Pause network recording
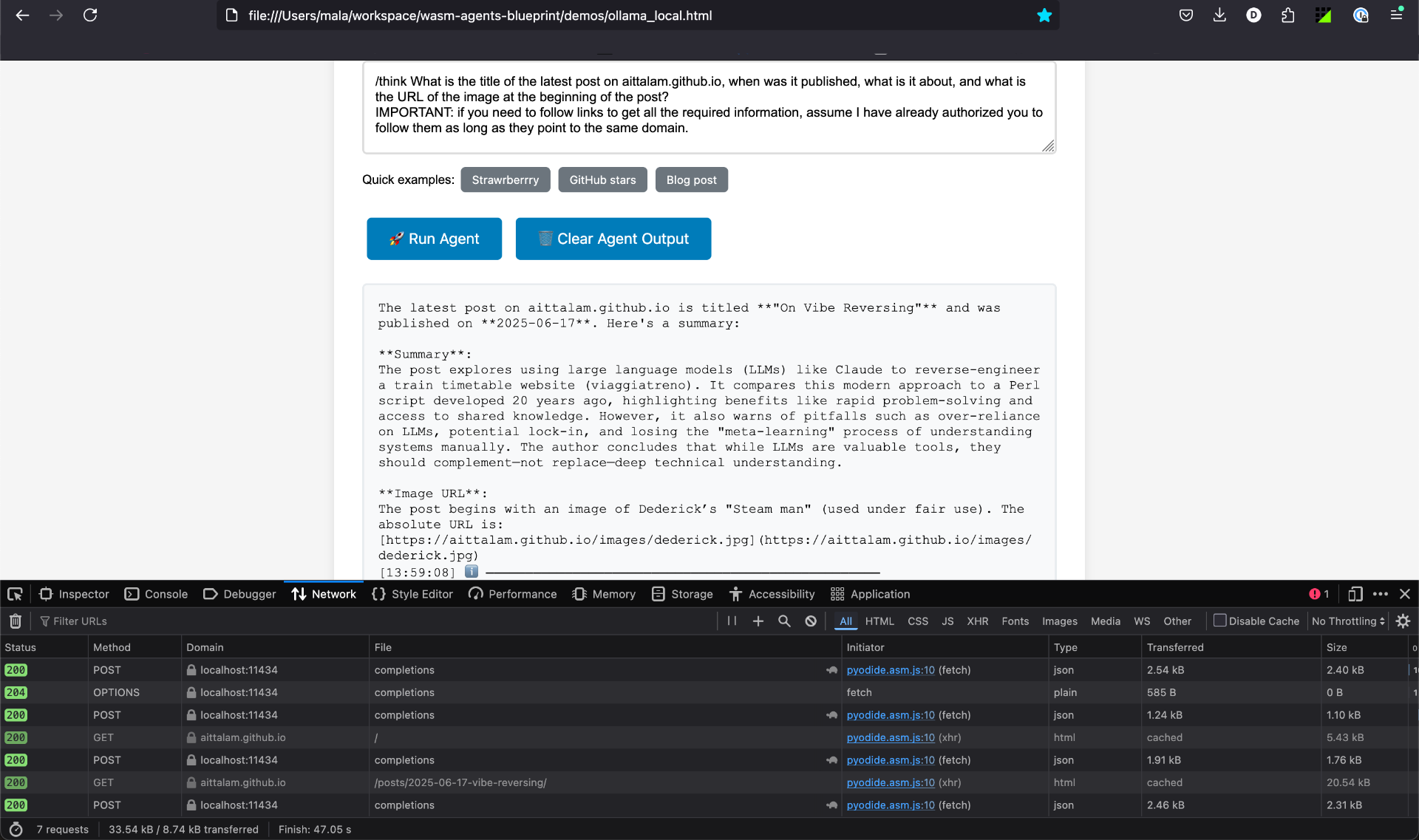This screenshot has height=840, width=1419. click(732, 621)
